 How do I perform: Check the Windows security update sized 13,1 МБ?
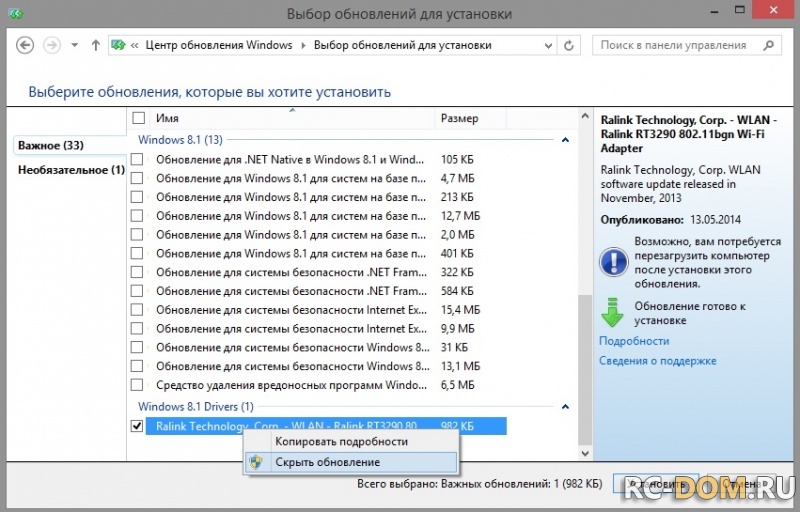click(137, 366)
